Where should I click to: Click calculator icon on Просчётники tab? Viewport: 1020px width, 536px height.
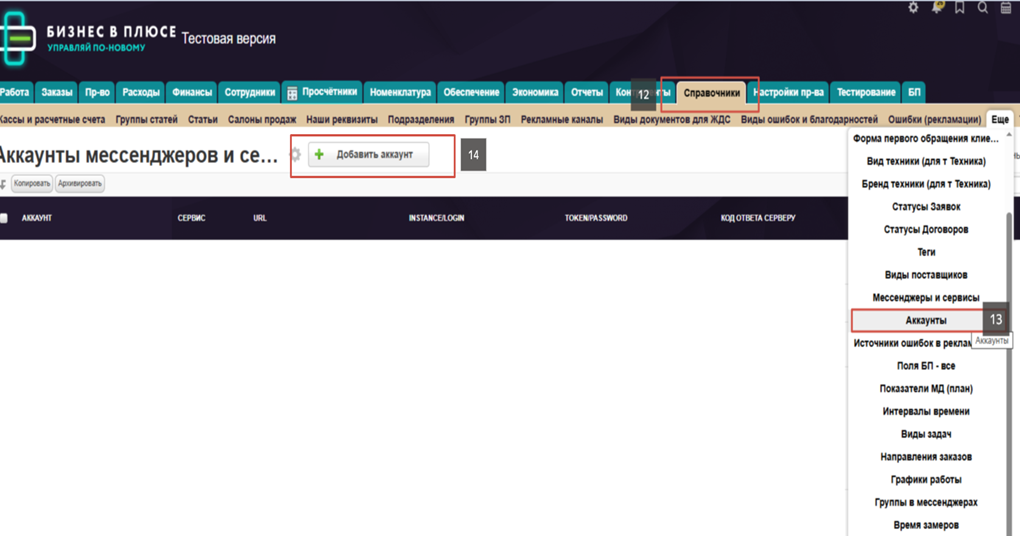point(293,93)
